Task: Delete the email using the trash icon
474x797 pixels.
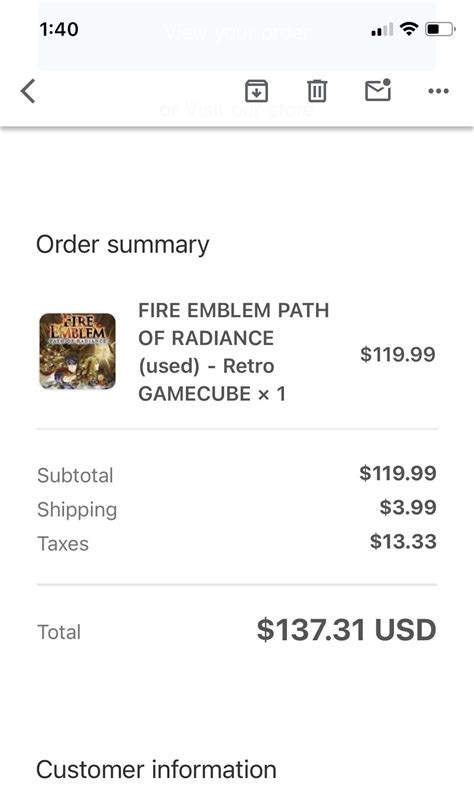Action: coord(317,91)
